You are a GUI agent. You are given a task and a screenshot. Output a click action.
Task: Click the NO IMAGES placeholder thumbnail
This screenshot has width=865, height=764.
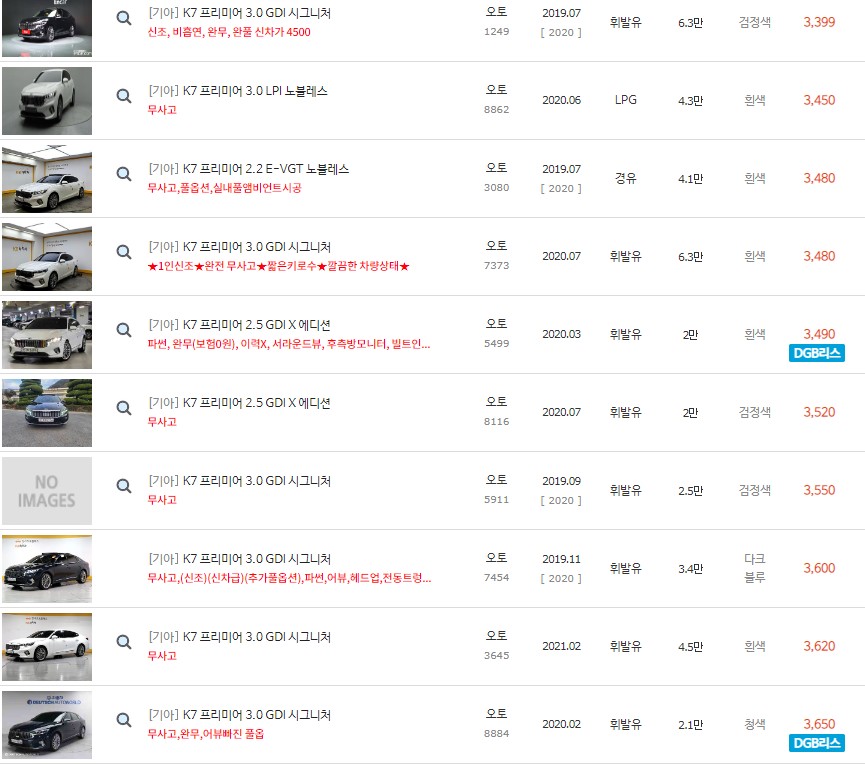pos(47,491)
